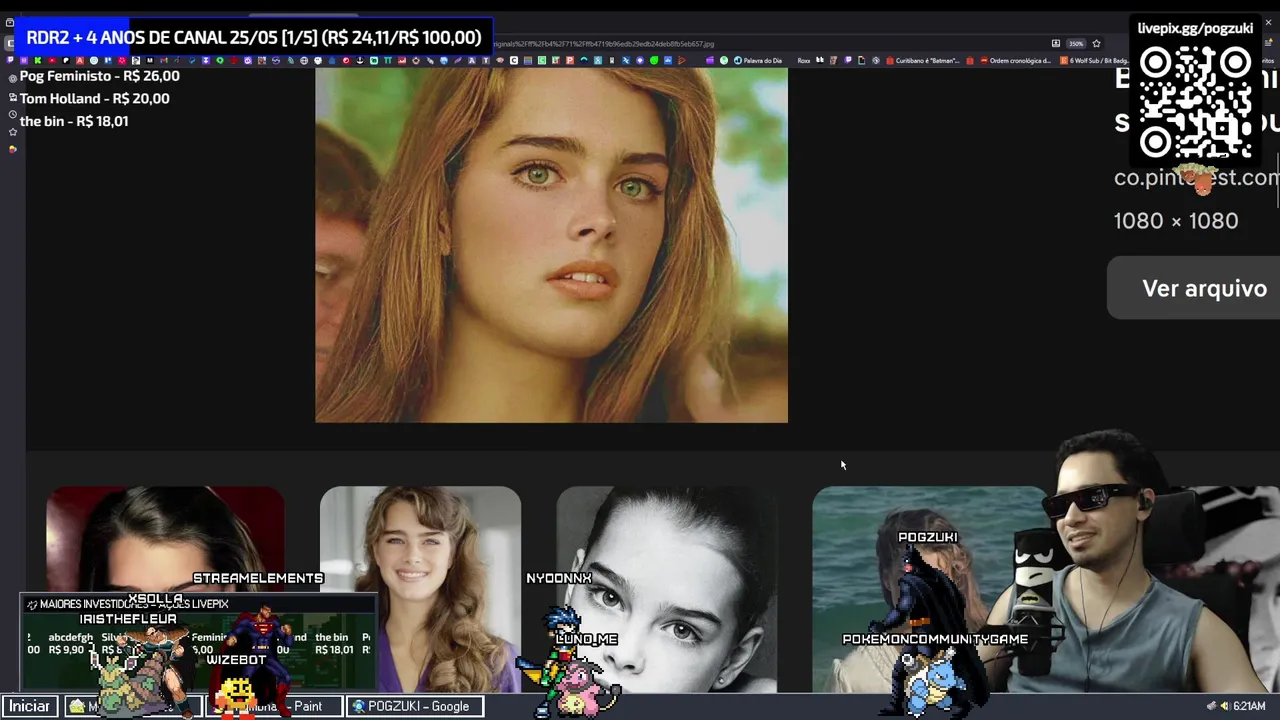
Task: Close the livepix QR overlay with X
Action: tap(1268, 22)
